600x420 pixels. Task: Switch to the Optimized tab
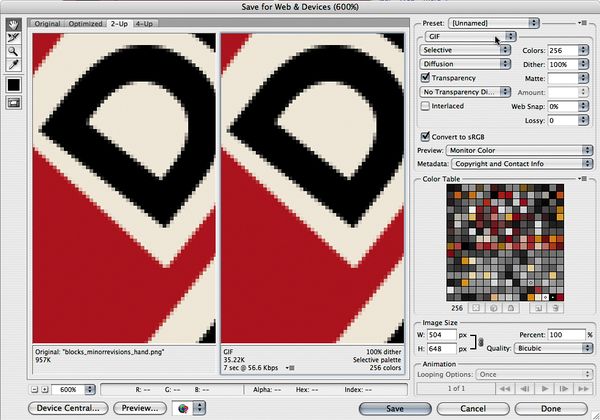[x=87, y=23]
